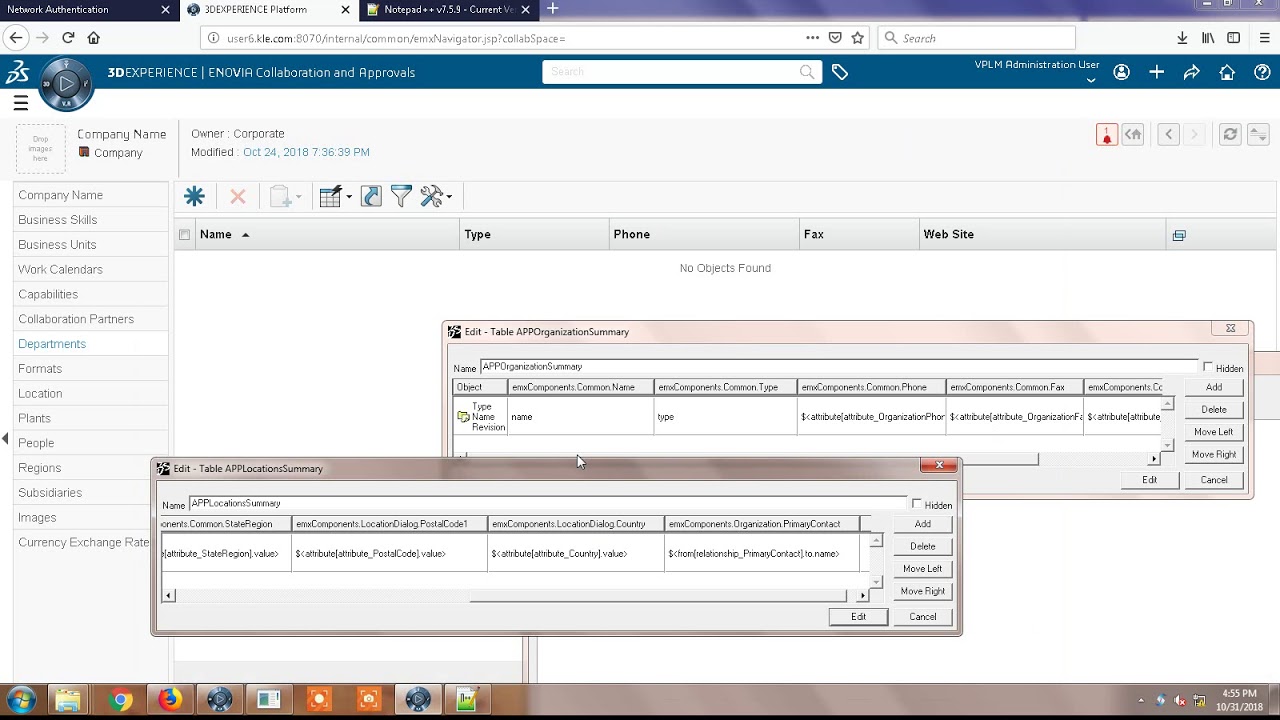The height and width of the screenshot is (720, 1280).
Task: Click the browser home button
Action: click(x=94, y=38)
